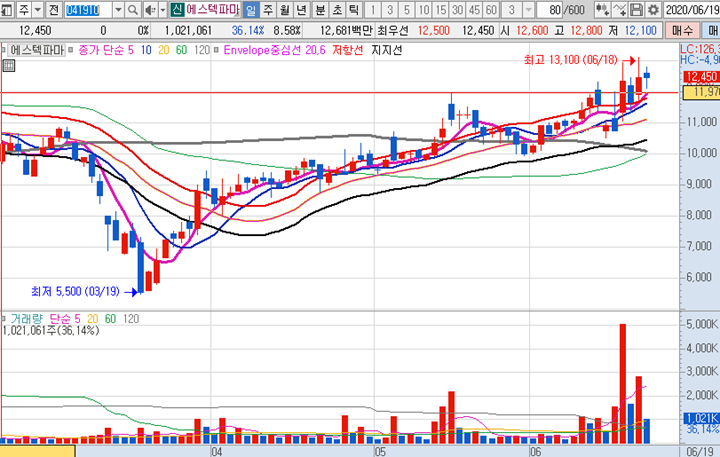Toggle square marker before 종가 단순 legend
Screen dimensions: 720x457
coord(71,50)
